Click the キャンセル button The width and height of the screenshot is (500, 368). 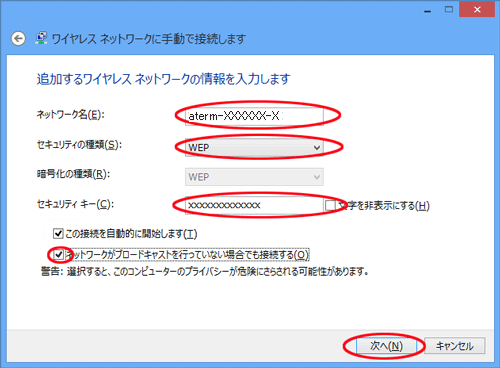pos(455,346)
